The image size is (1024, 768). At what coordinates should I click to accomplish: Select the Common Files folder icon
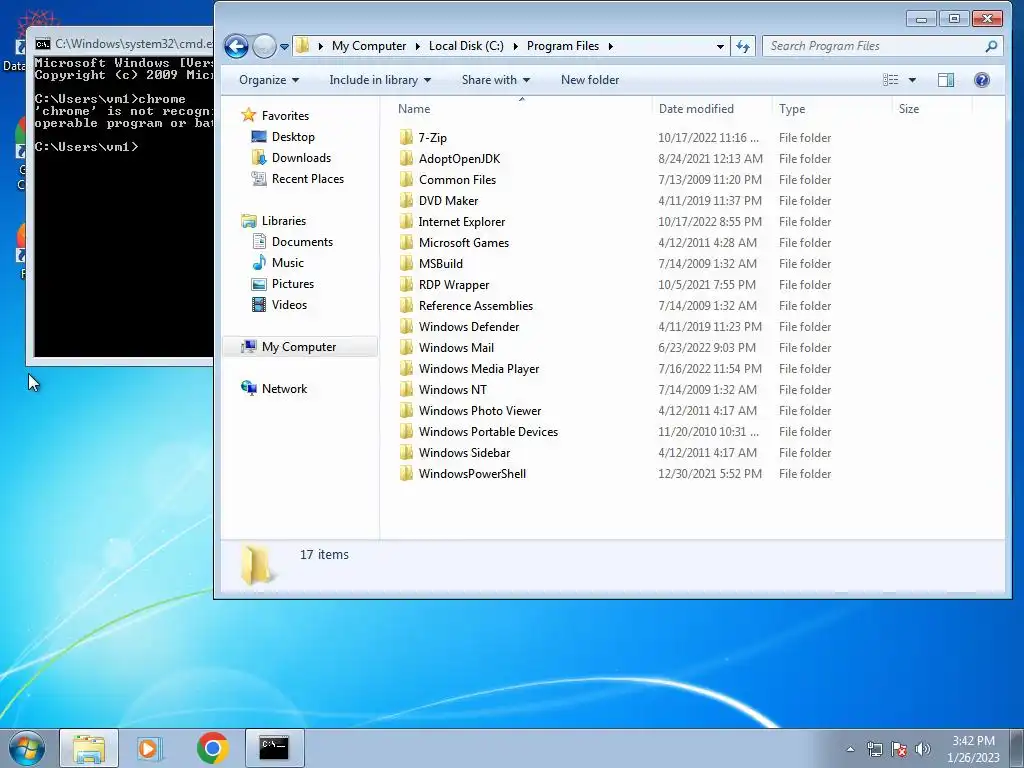coord(406,179)
